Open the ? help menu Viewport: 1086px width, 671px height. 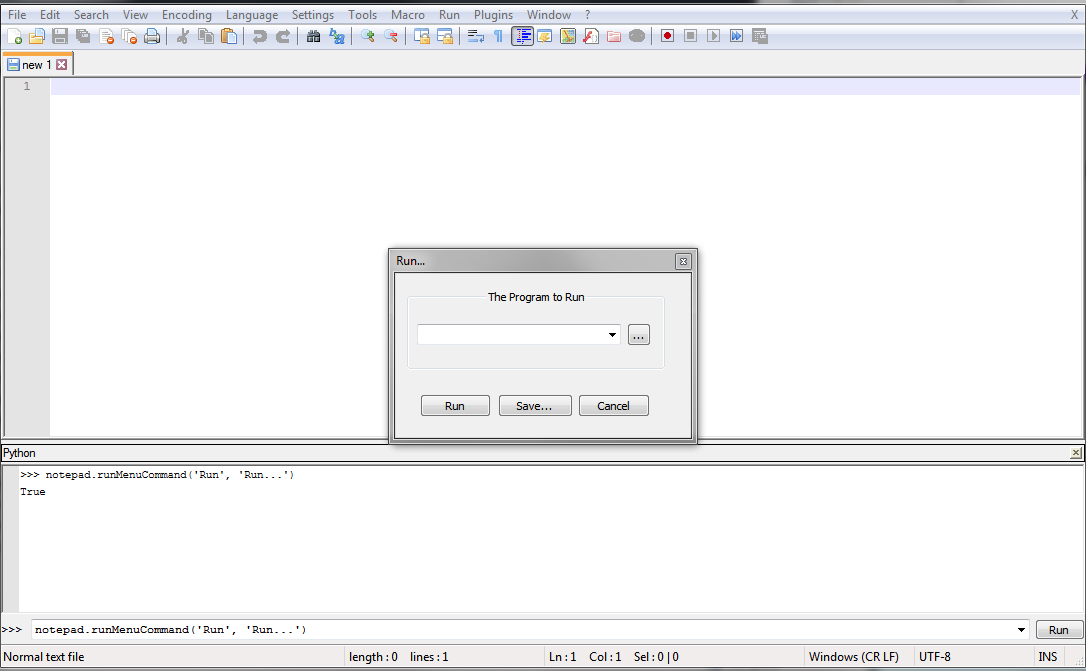point(587,15)
